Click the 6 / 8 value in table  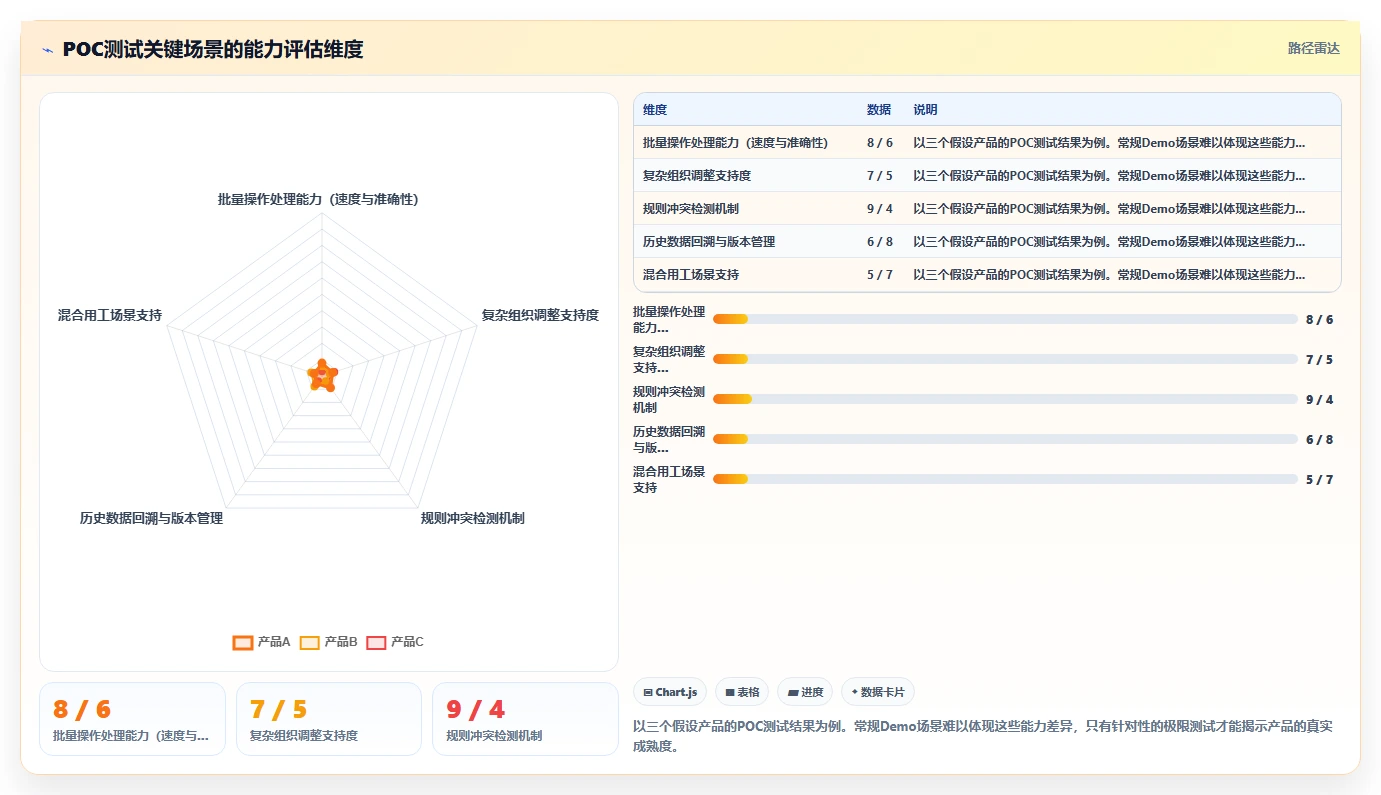pyautogui.click(x=880, y=242)
